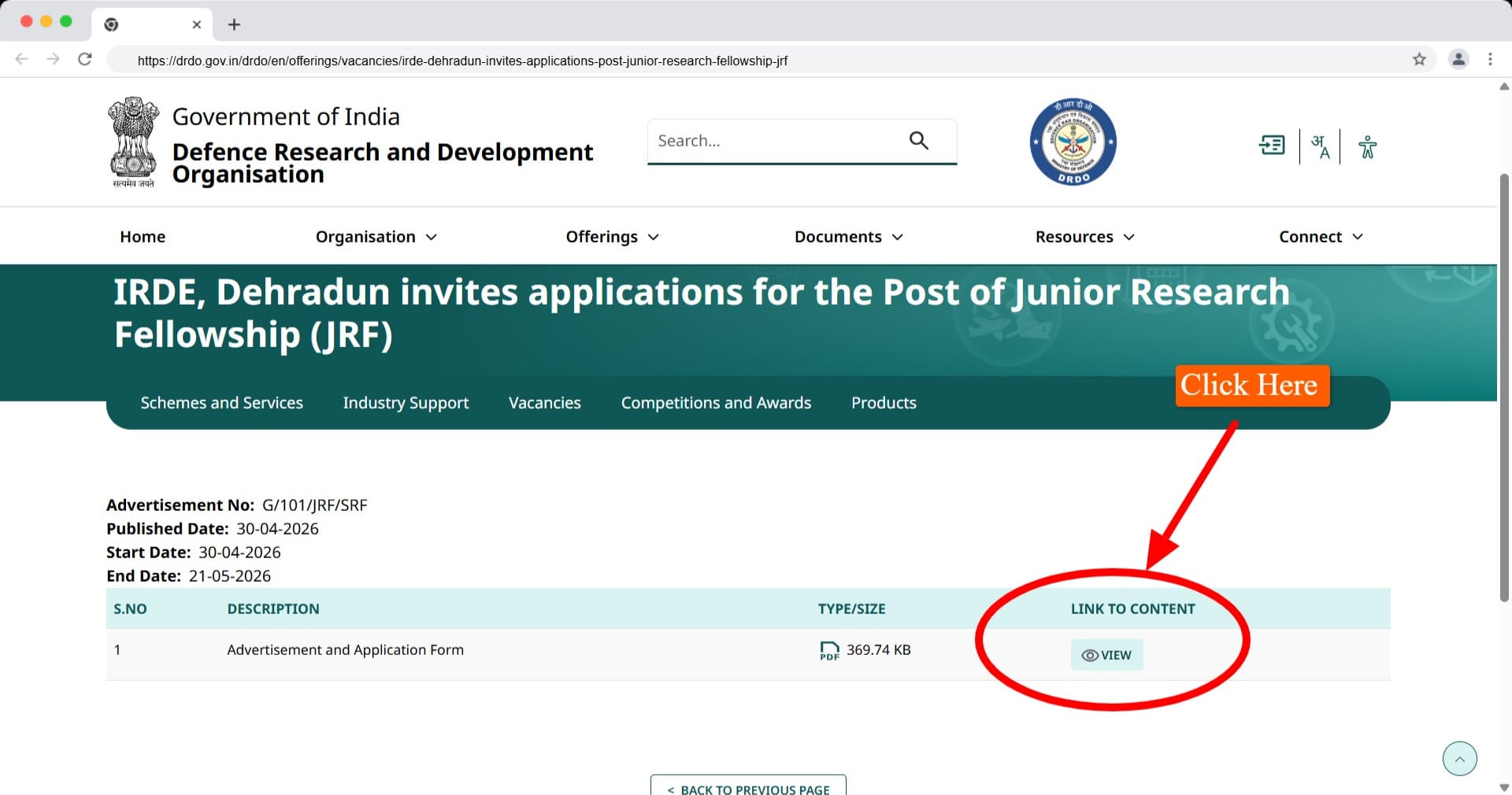This screenshot has width=1512, height=795.
Task: Click the TYPE/SIZE column header
Action: coord(851,609)
